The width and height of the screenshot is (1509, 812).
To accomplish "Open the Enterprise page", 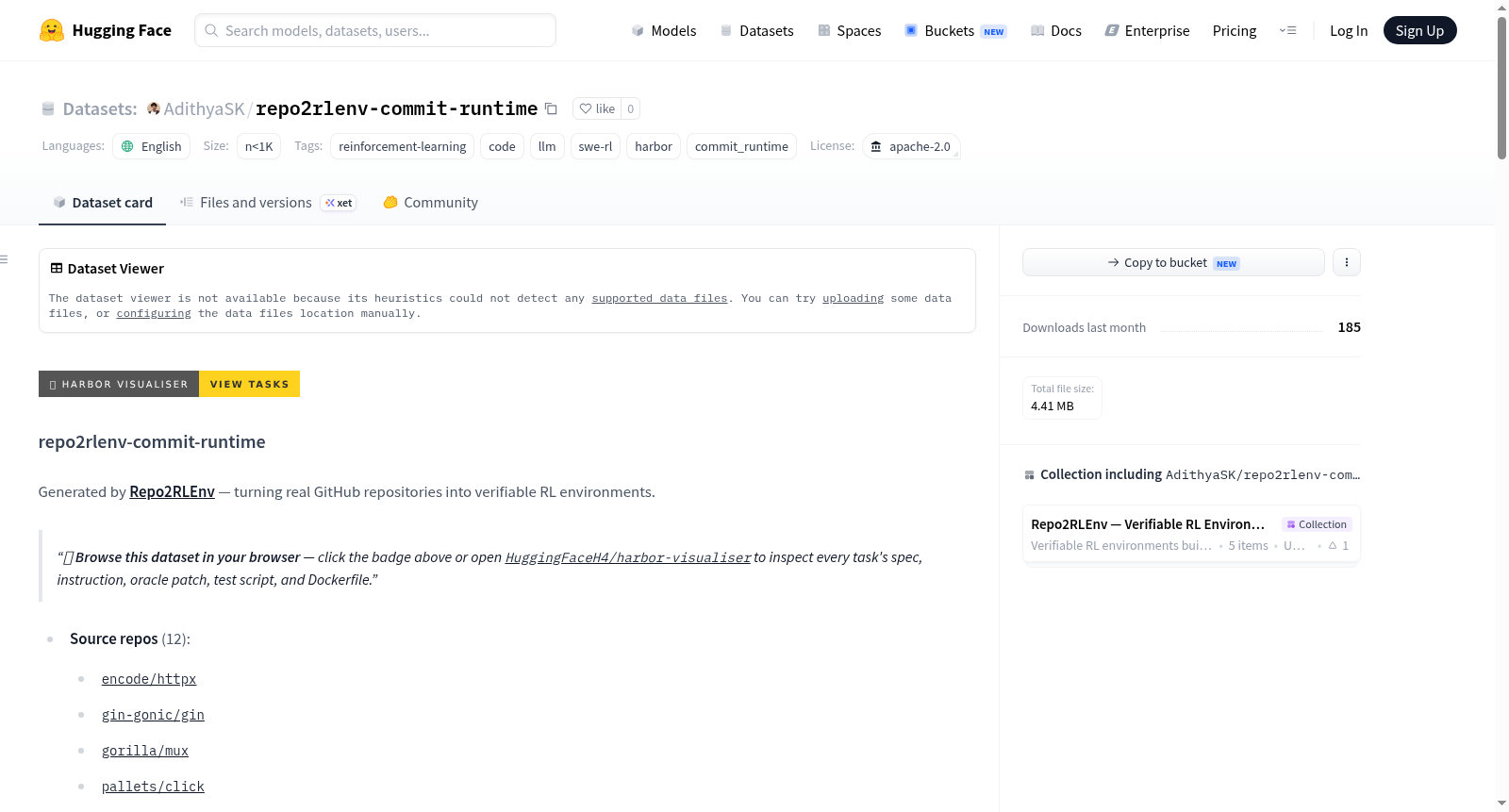I will 1148,30.
